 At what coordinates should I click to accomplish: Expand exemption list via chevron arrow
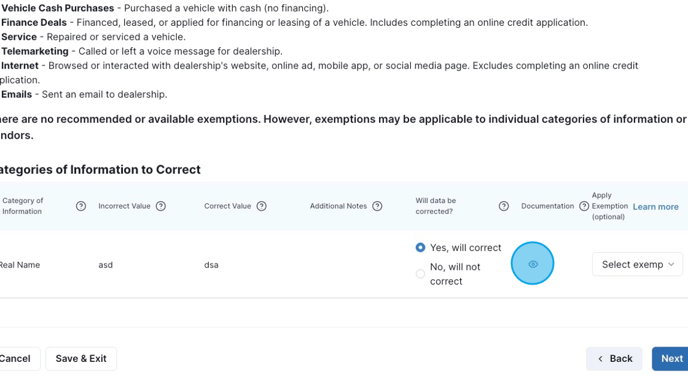(671, 264)
